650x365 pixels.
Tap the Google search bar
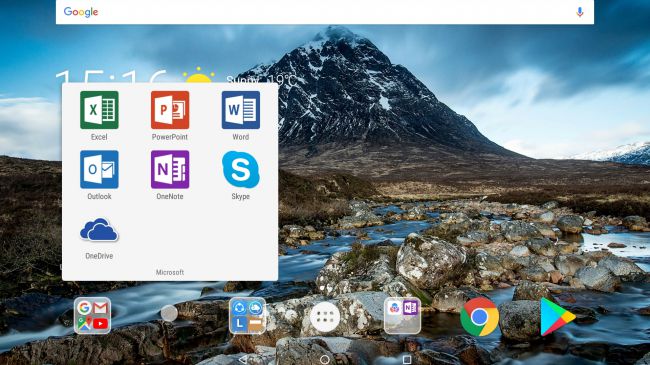325,12
